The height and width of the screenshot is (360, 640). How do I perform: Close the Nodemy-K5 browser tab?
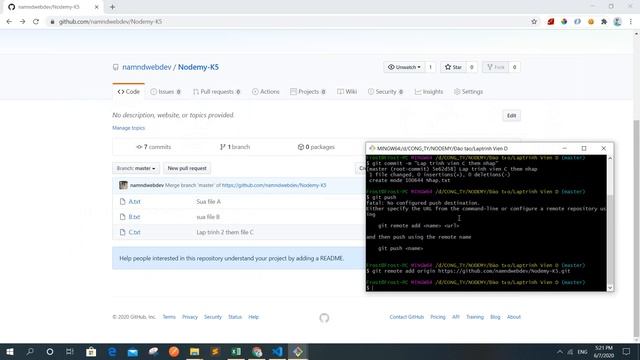tap(97, 7)
